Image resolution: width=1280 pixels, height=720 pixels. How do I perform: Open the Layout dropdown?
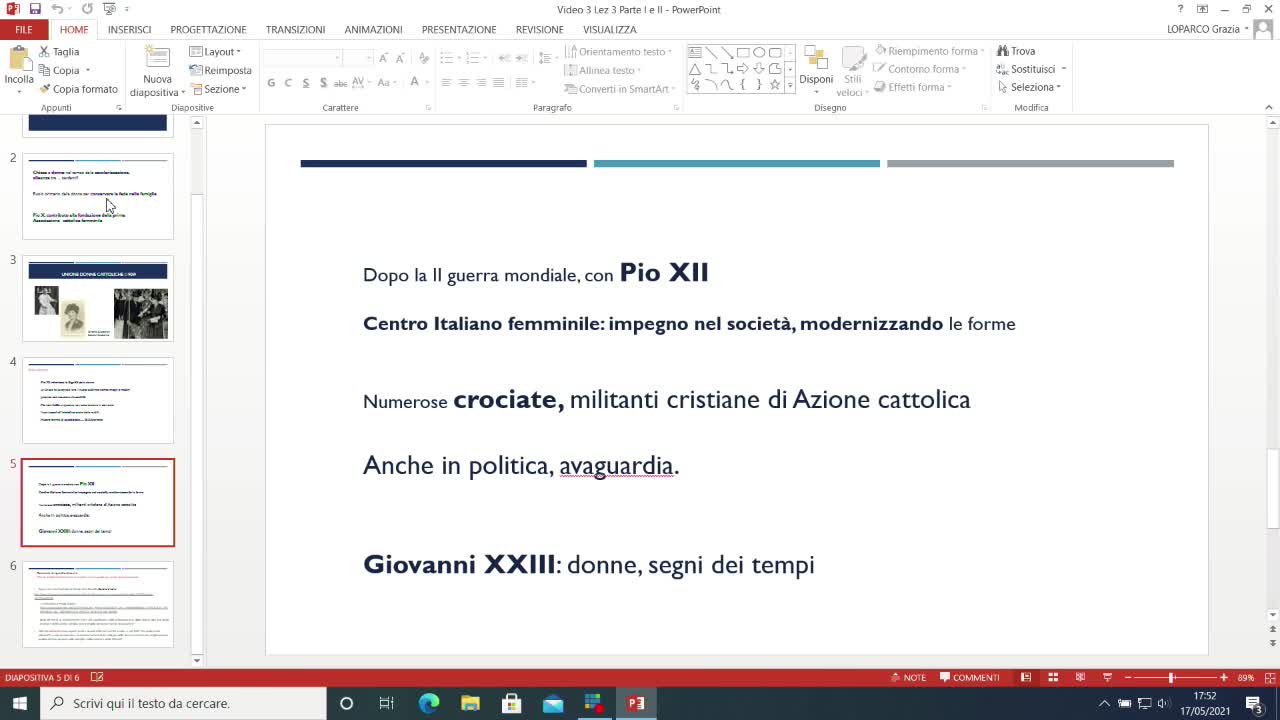(x=219, y=51)
